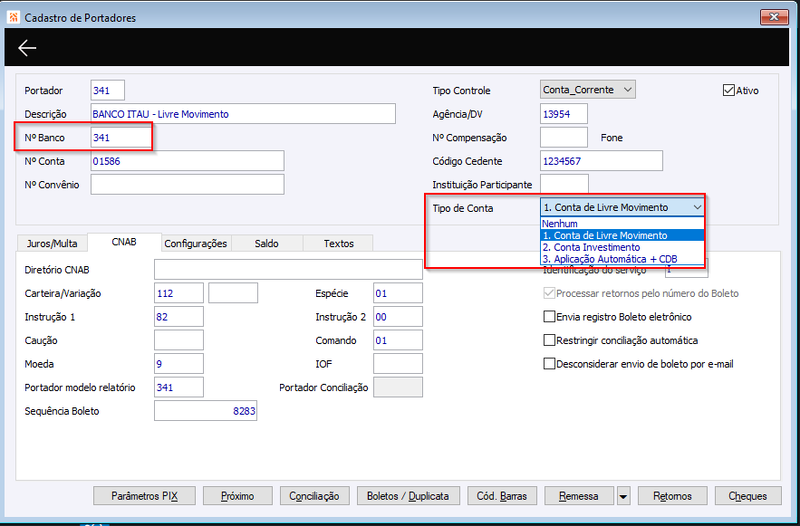Collapse the Tipo de Conta combo box
The width and height of the screenshot is (800, 526).
click(697, 208)
